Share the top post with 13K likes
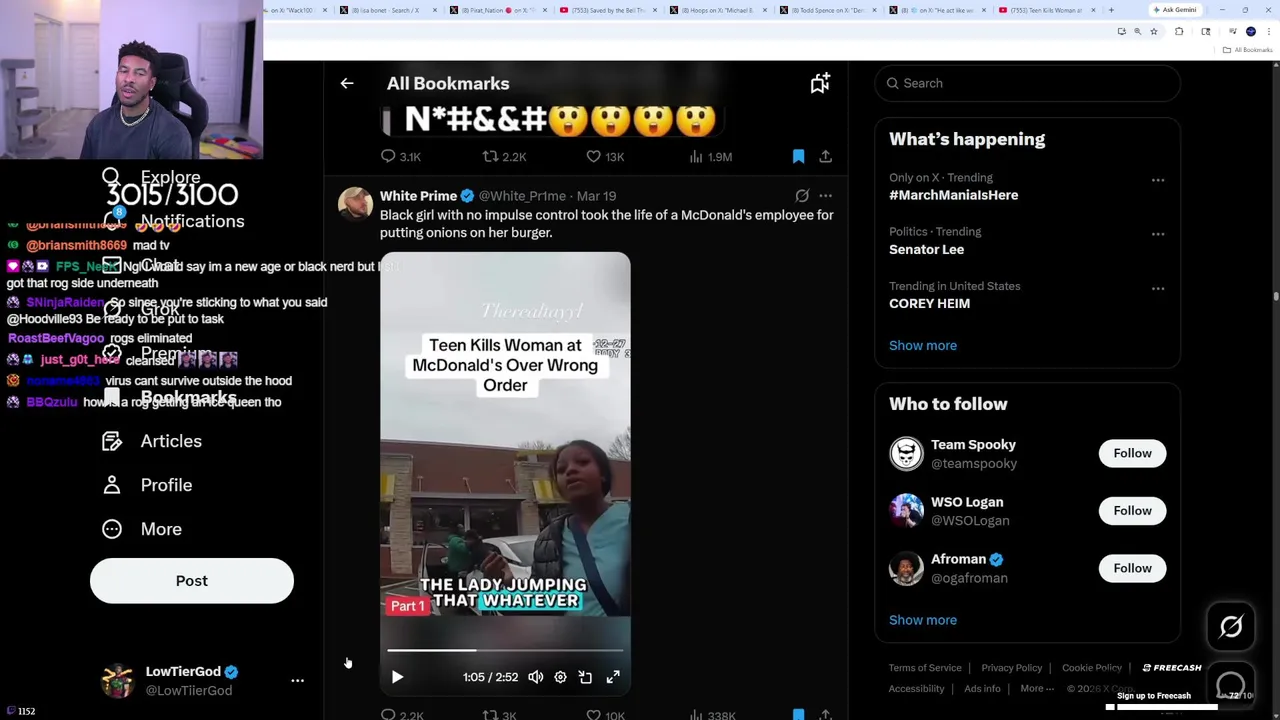This screenshot has width=1280, height=720. [x=825, y=157]
